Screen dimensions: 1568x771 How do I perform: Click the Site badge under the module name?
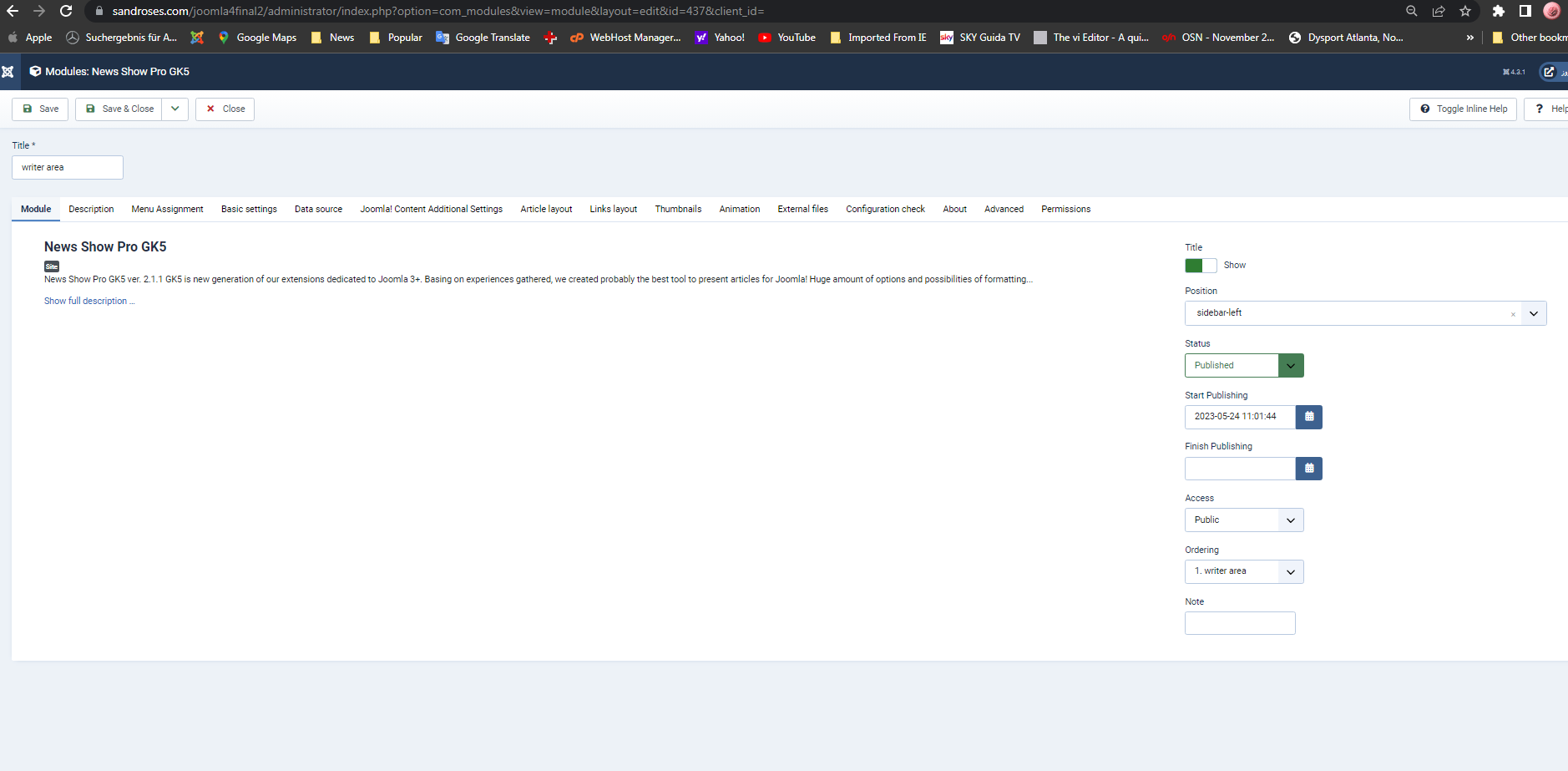pyautogui.click(x=52, y=266)
